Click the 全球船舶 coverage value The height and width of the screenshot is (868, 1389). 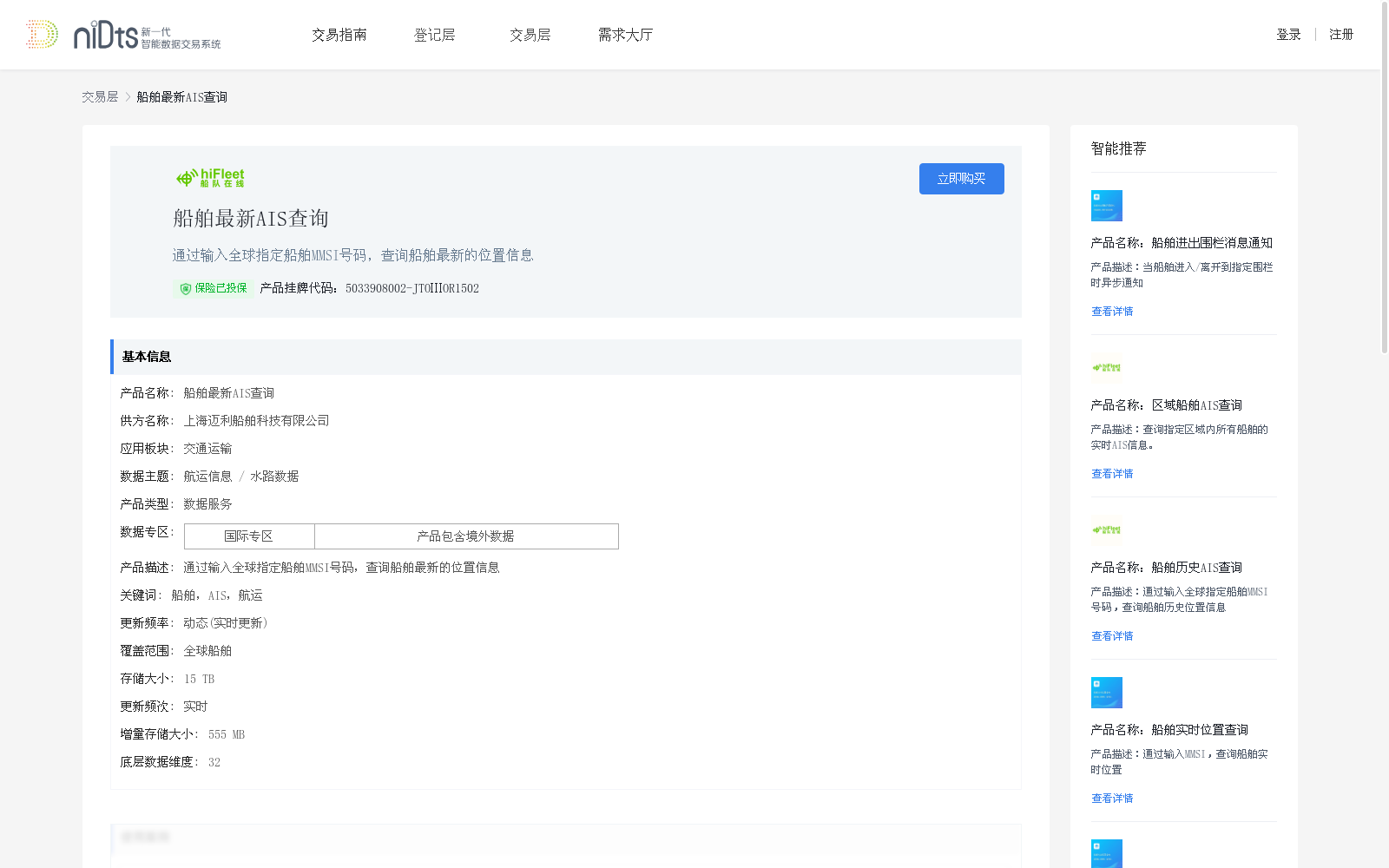click(x=207, y=651)
